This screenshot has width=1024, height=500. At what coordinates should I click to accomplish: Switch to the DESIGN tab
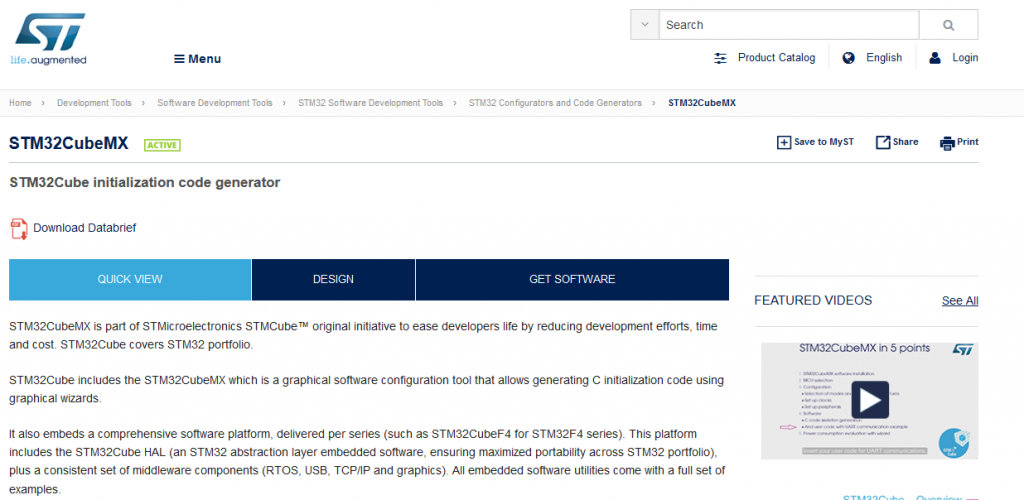[x=333, y=279]
